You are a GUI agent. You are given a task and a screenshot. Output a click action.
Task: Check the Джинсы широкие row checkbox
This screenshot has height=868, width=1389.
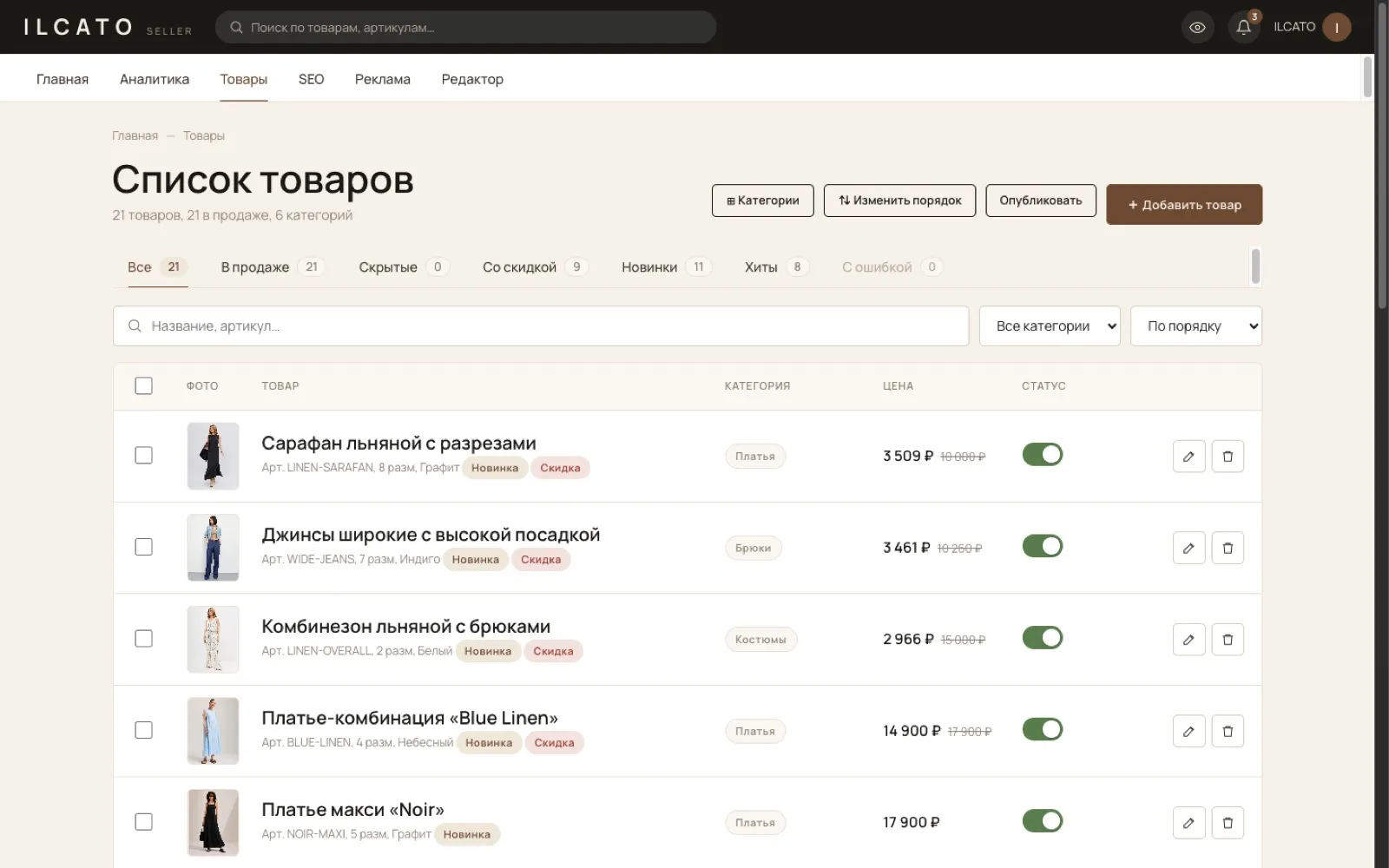(144, 547)
